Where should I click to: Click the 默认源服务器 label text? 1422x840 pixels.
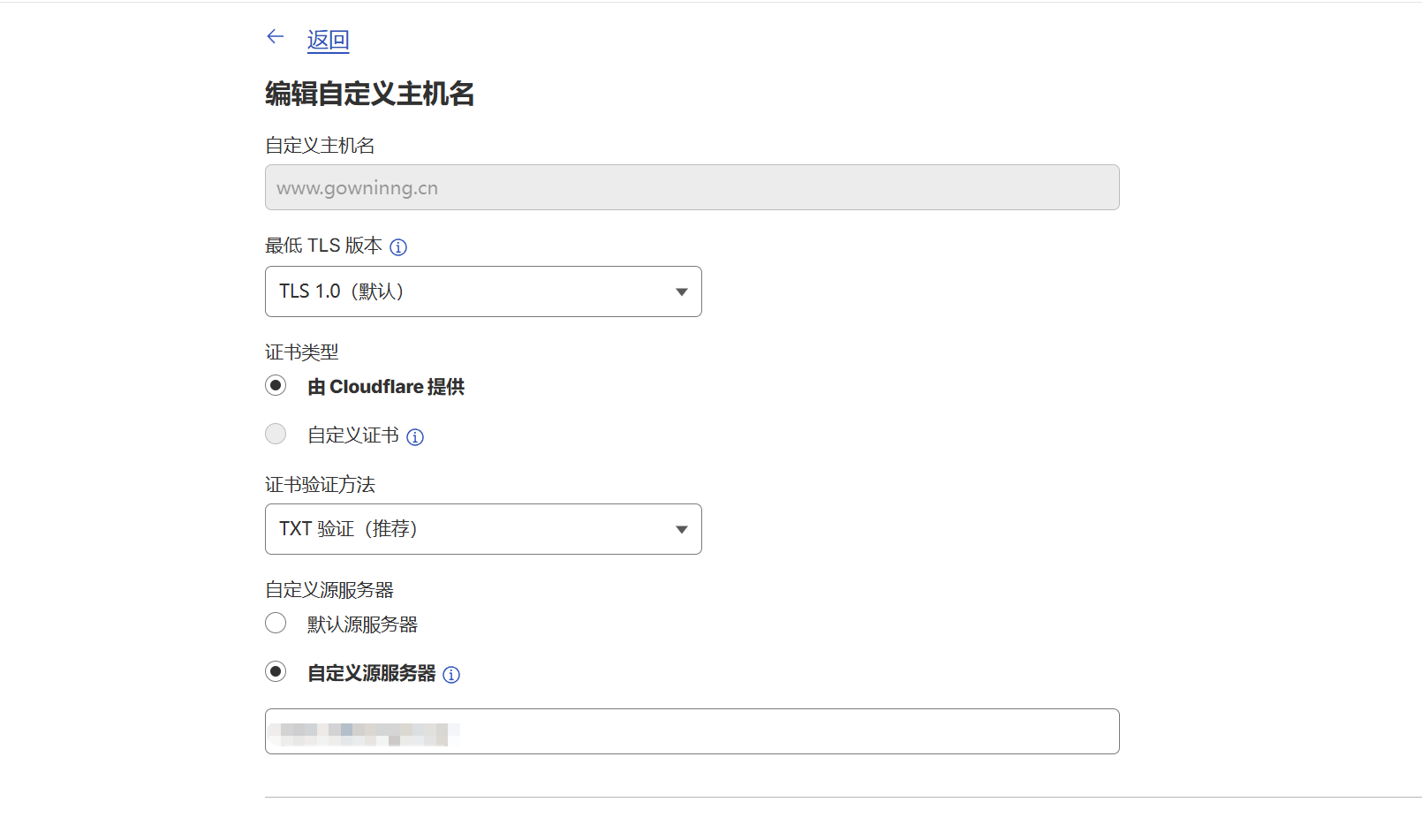[x=362, y=624]
